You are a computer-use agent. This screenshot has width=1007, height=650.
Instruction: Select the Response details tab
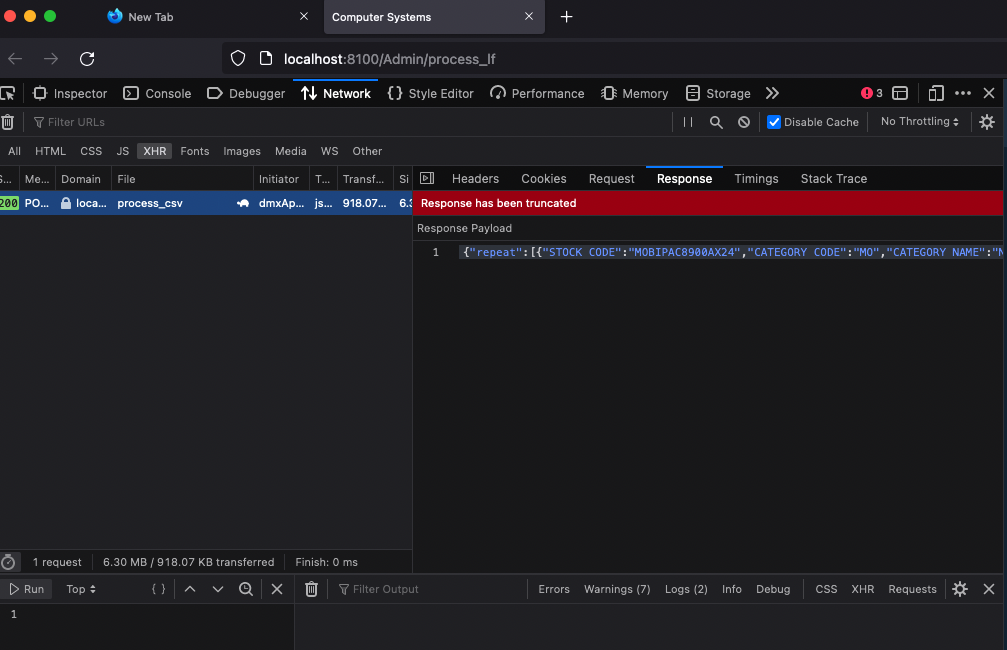point(684,179)
